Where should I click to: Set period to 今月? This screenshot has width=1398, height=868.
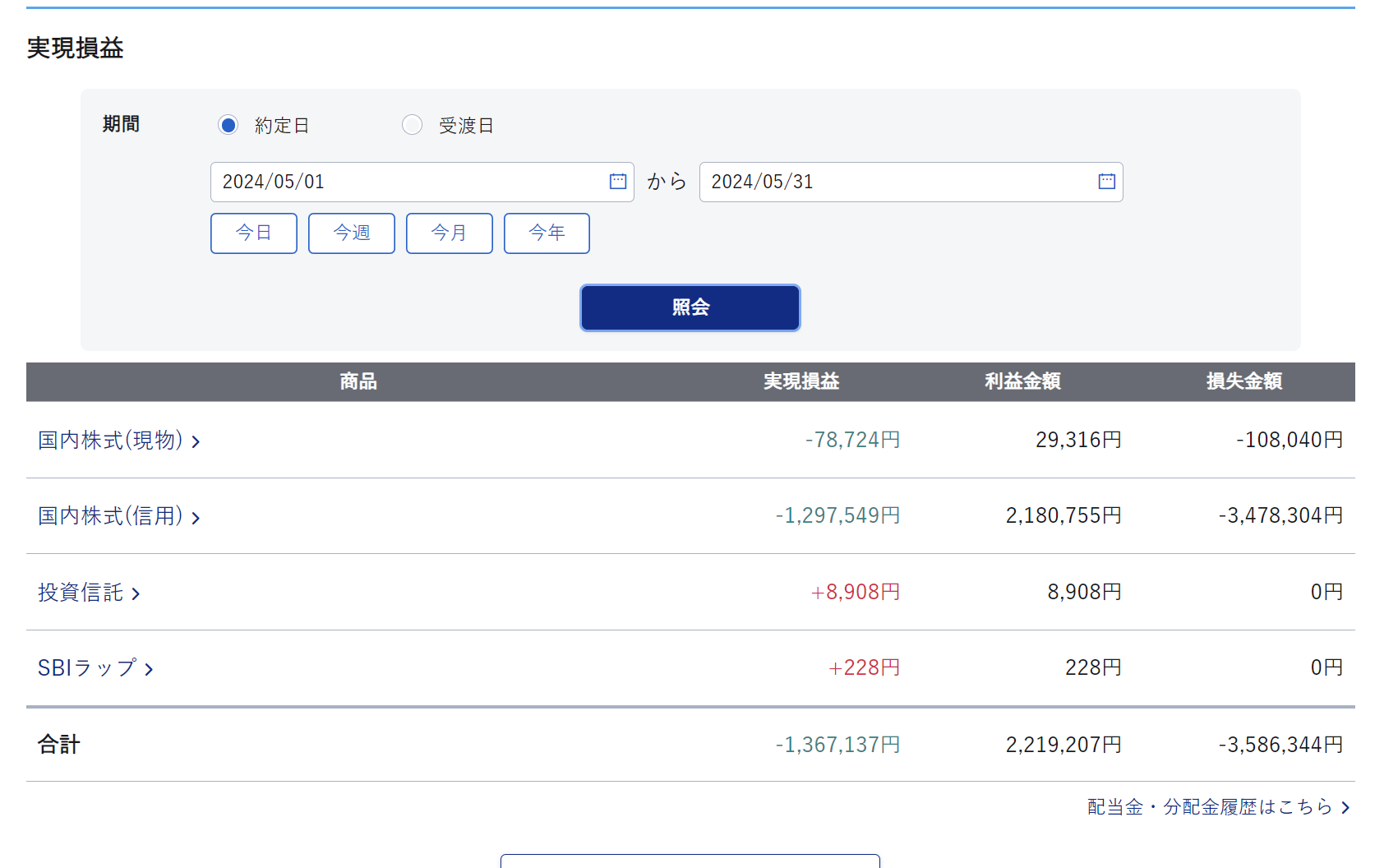[450, 233]
